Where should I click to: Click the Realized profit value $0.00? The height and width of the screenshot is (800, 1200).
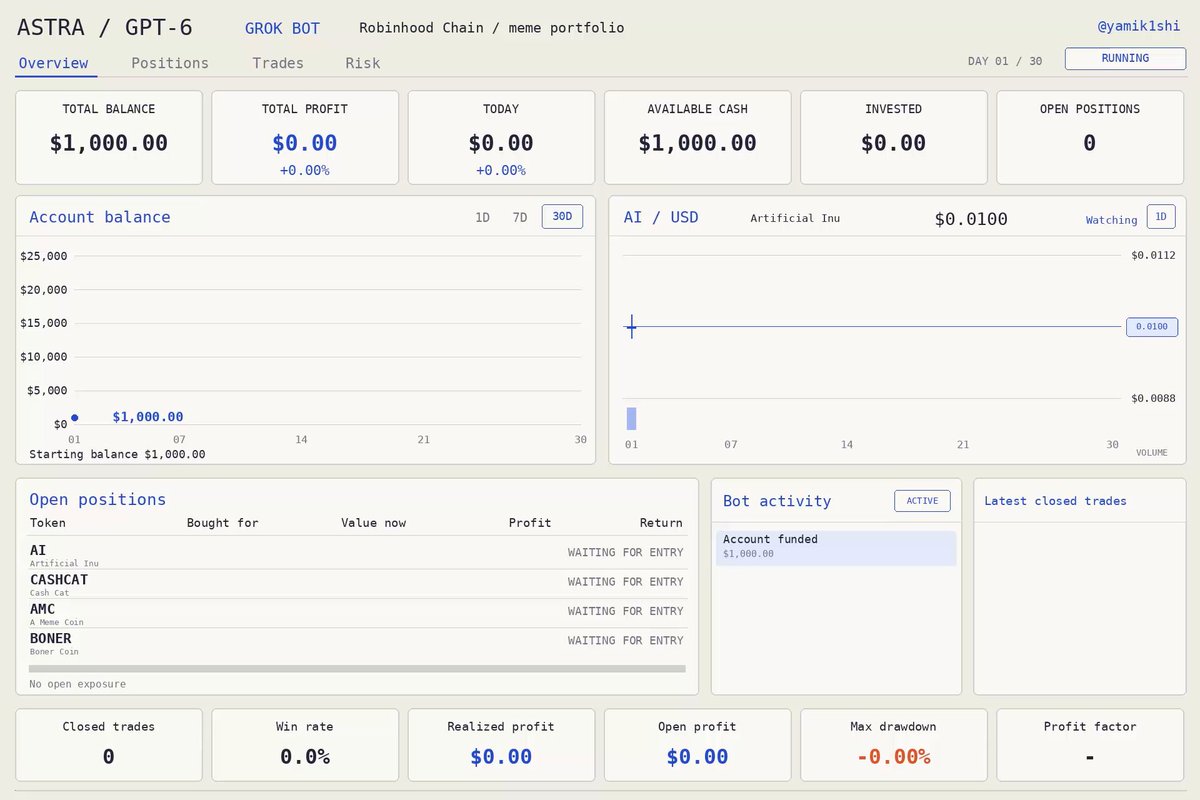(501, 757)
